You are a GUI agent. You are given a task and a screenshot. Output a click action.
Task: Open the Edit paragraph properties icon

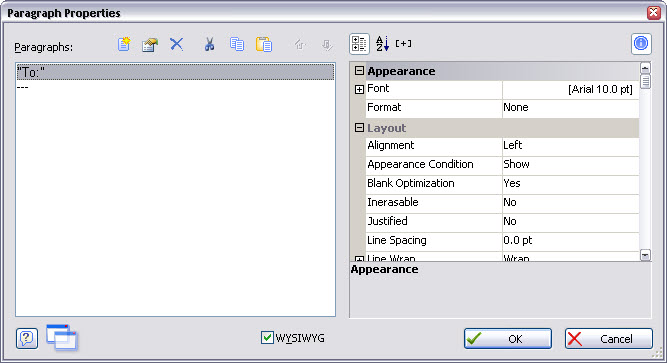coord(150,44)
